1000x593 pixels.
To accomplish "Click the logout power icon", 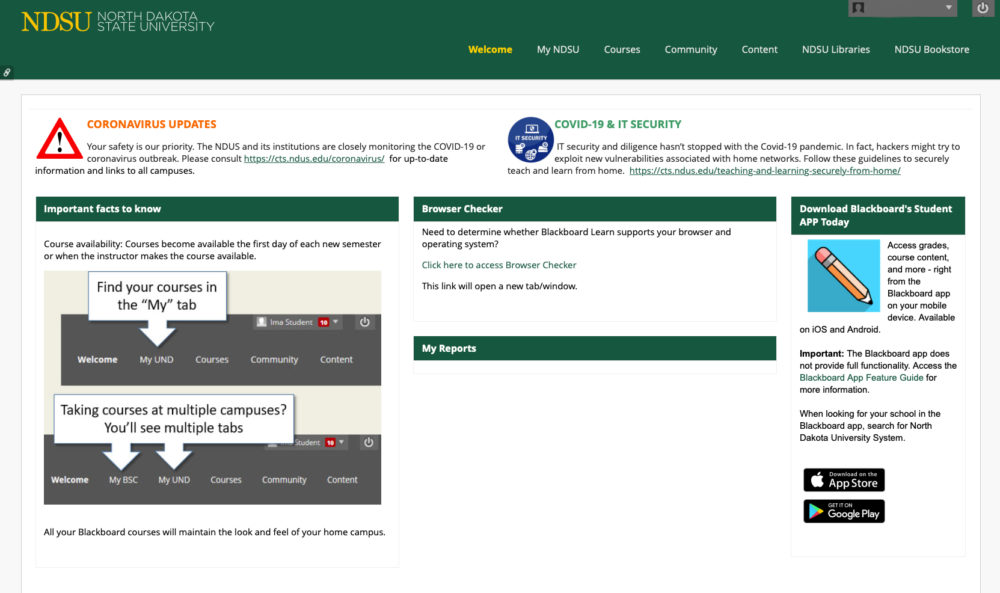I will click(x=982, y=8).
